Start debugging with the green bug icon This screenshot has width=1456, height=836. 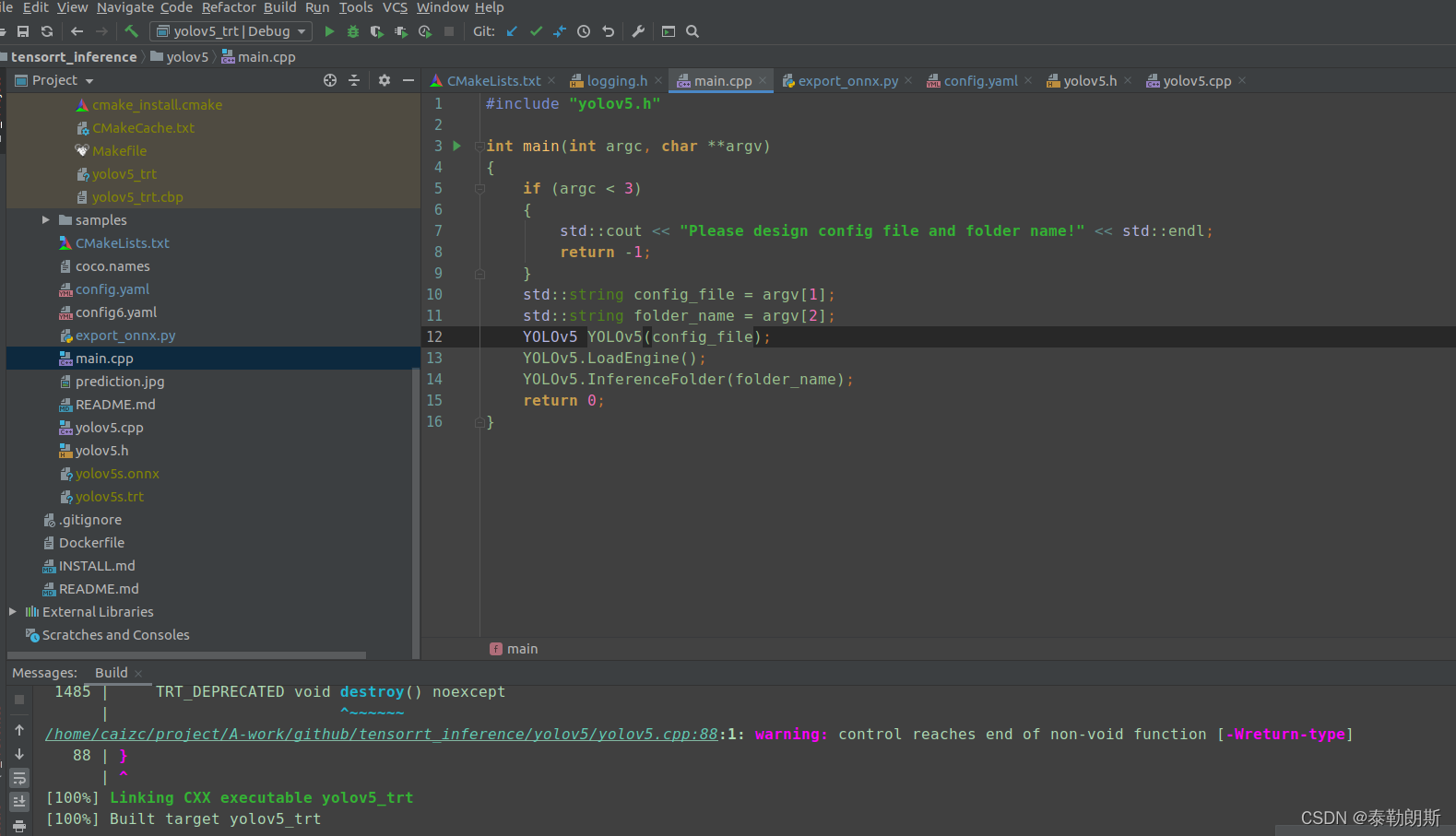tap(353, 31)
